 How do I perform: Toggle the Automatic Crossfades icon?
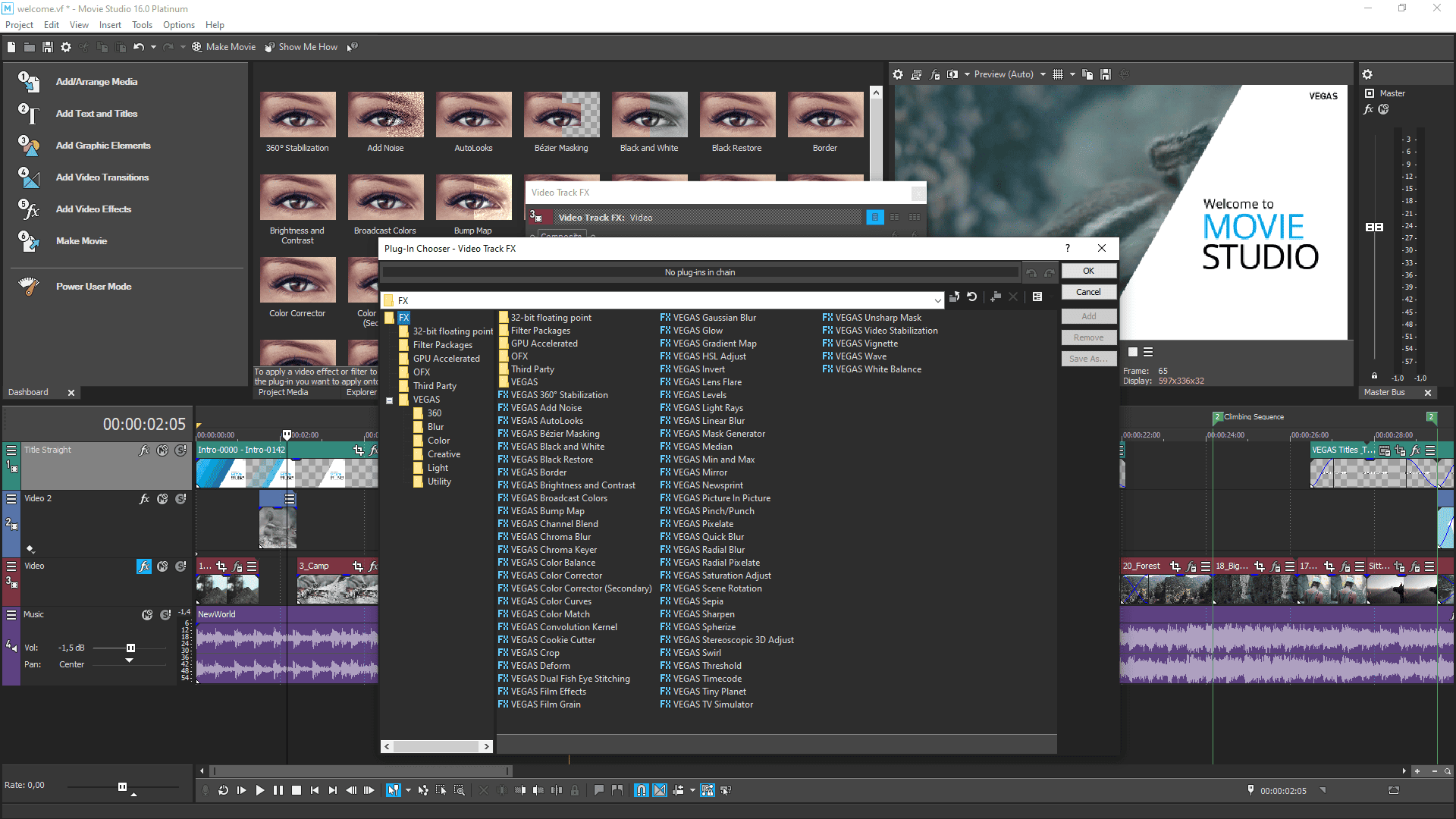[x=660, y=790]
